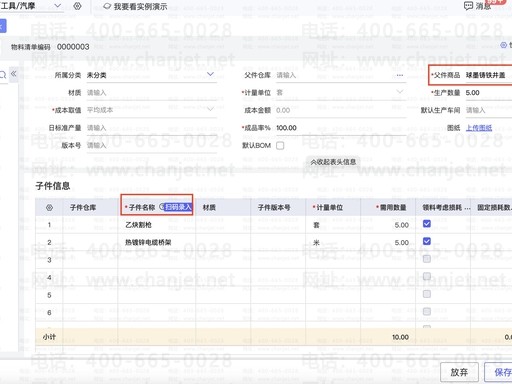Click the 子件名称 column header

[142, 208]
